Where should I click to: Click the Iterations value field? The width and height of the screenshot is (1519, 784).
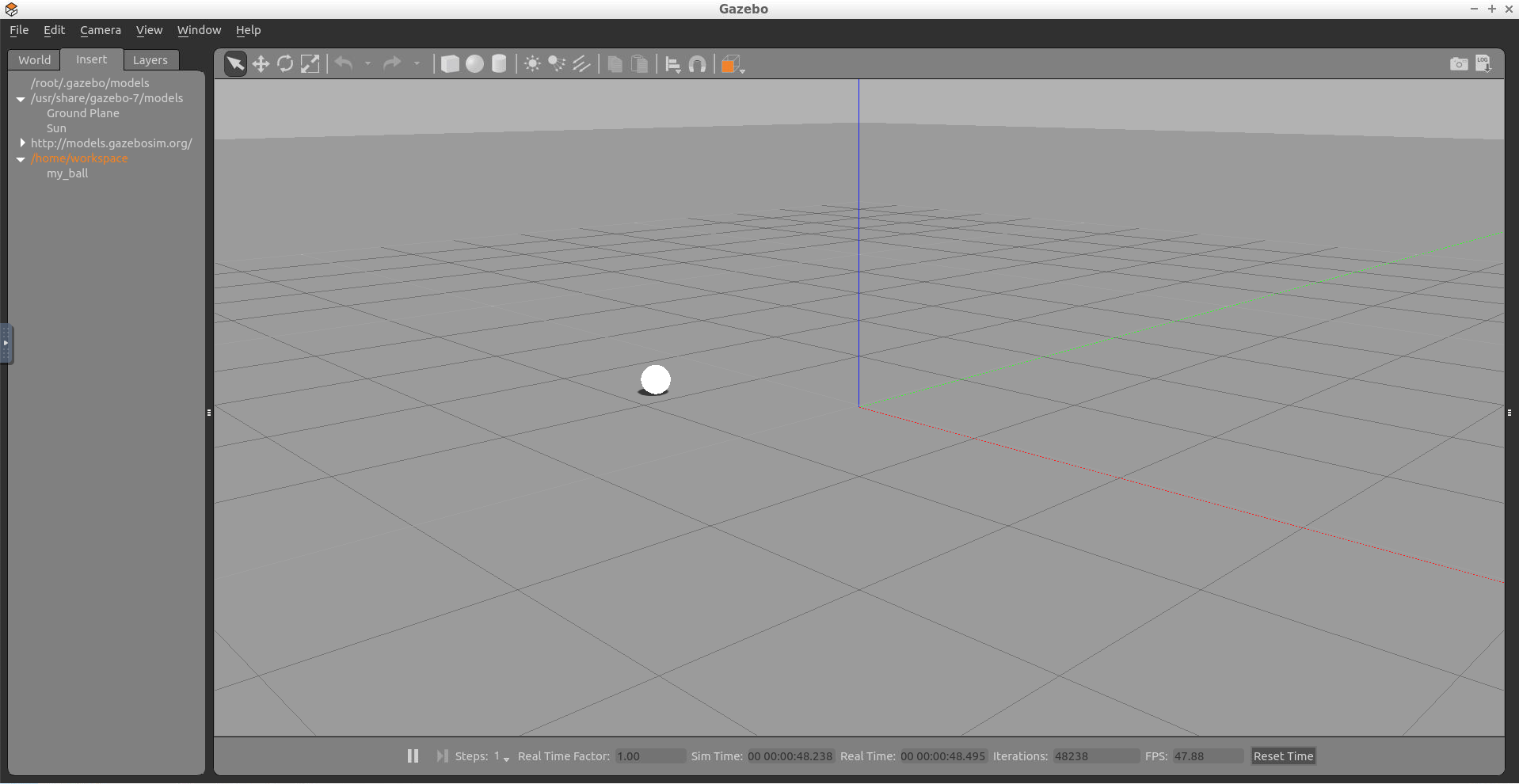click(x=1095, y=756)
